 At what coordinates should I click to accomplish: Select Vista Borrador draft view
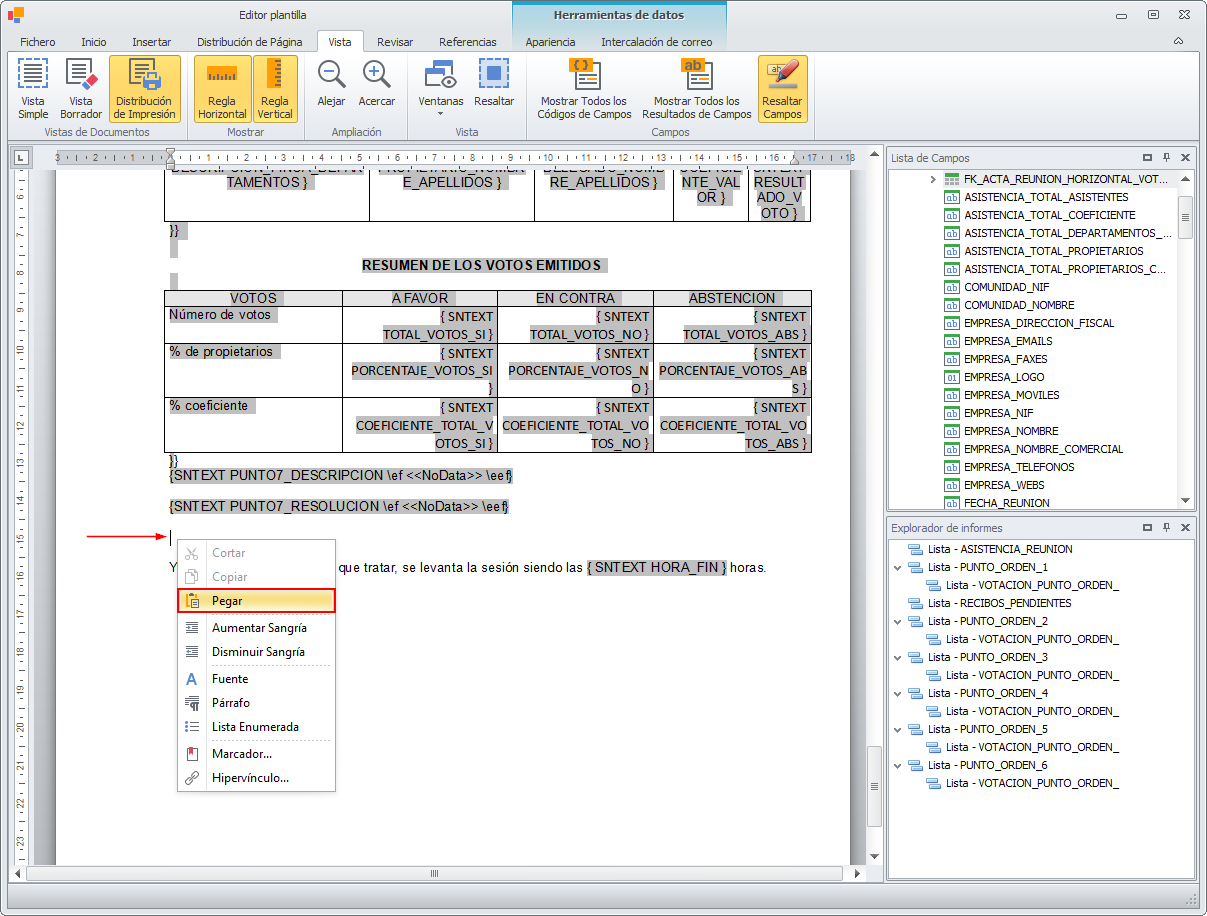click(x=81, y=88)
